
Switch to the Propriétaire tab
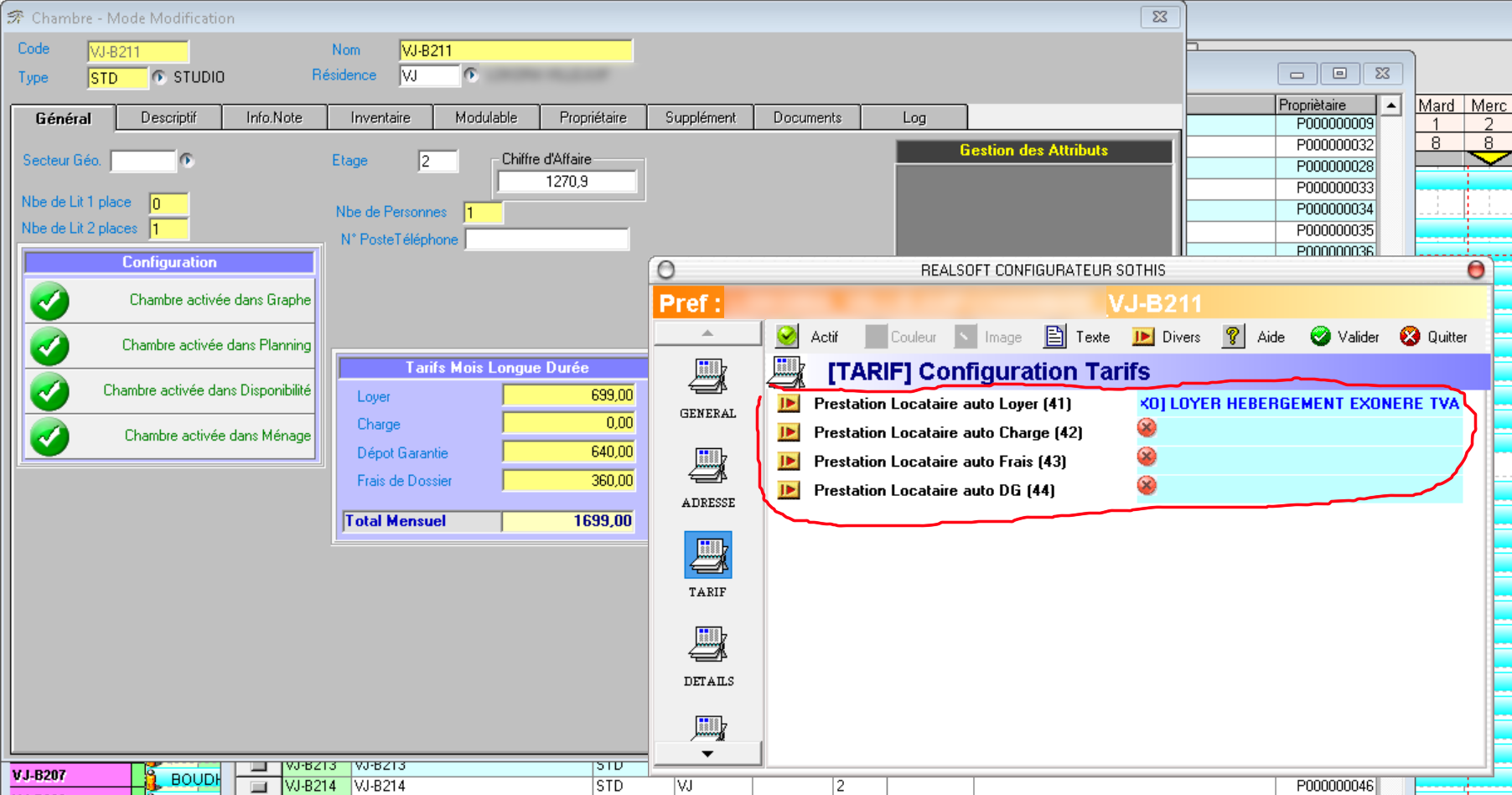coord(593,118)
